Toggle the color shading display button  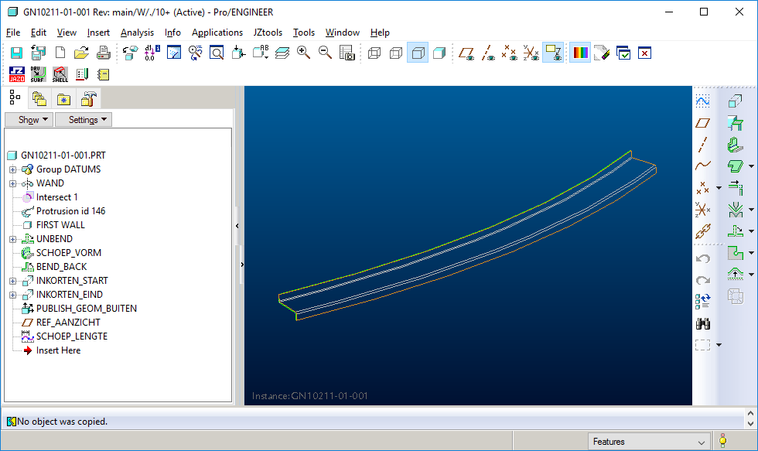tap(579, 53)
